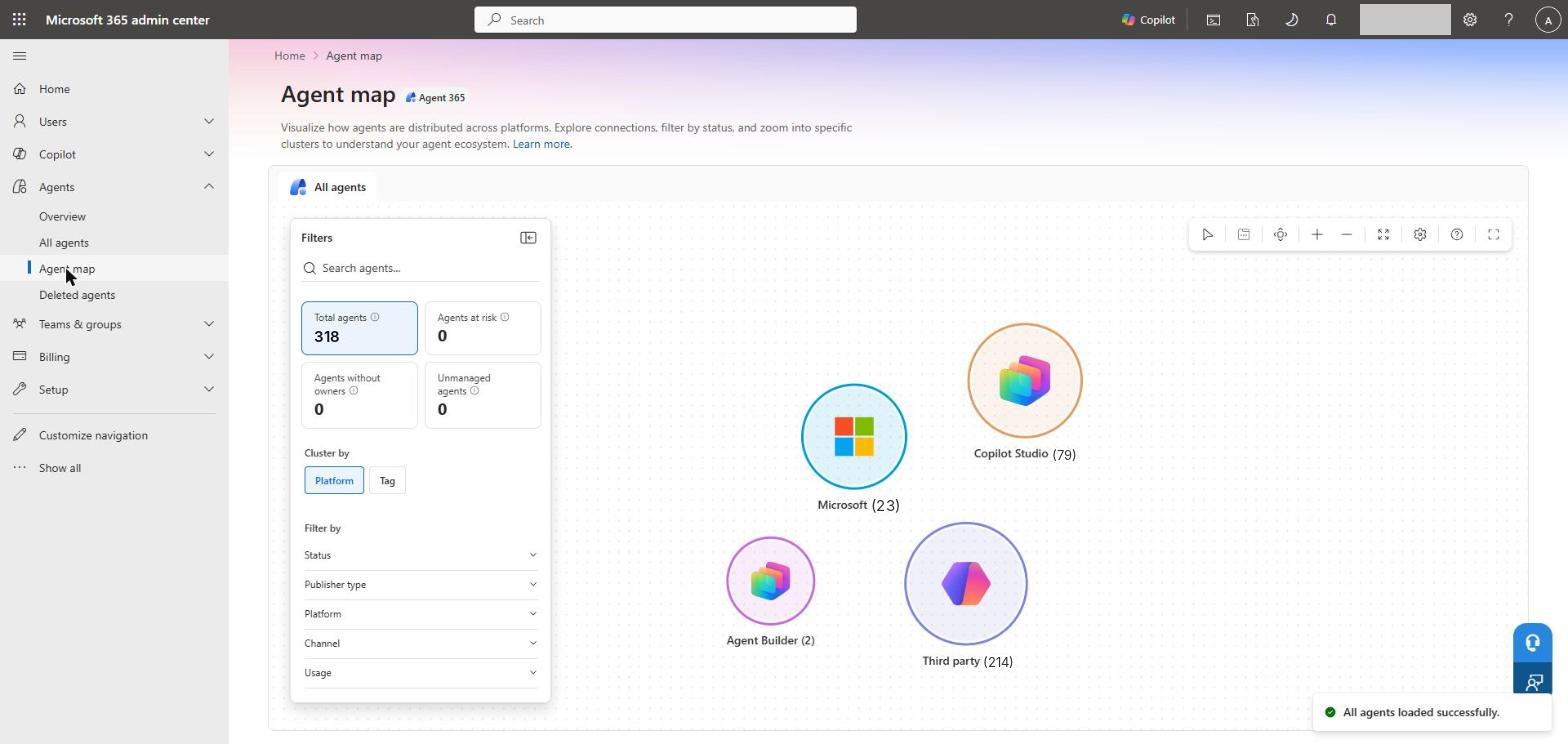Screen dimensions: 1568x744
Task: Expand the Platform filter dropdown
Action: coord(420,614)
